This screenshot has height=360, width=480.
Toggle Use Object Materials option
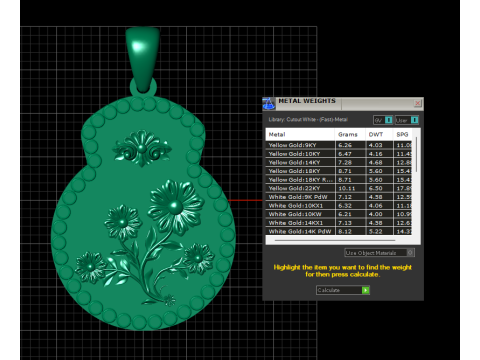tap(379, 253)
